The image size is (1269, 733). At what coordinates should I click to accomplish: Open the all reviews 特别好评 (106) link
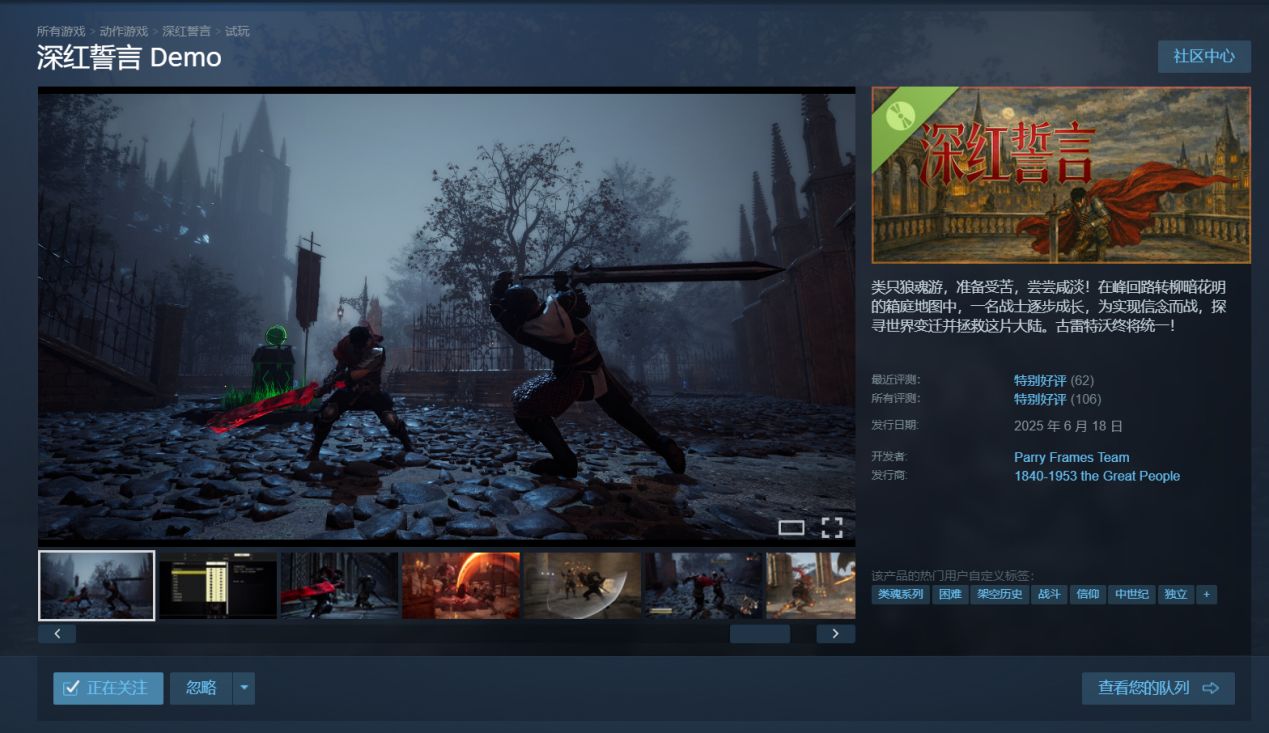tap(1057, 399)
